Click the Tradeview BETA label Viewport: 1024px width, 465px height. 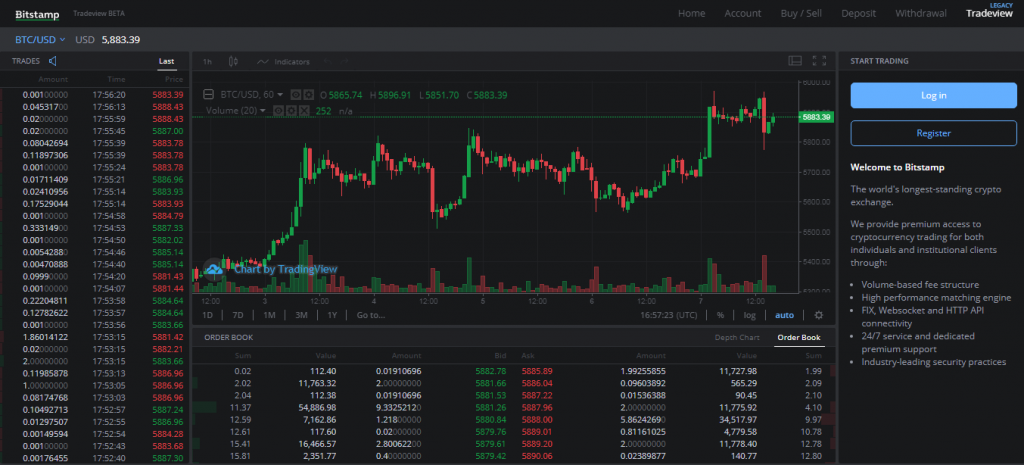99,14
